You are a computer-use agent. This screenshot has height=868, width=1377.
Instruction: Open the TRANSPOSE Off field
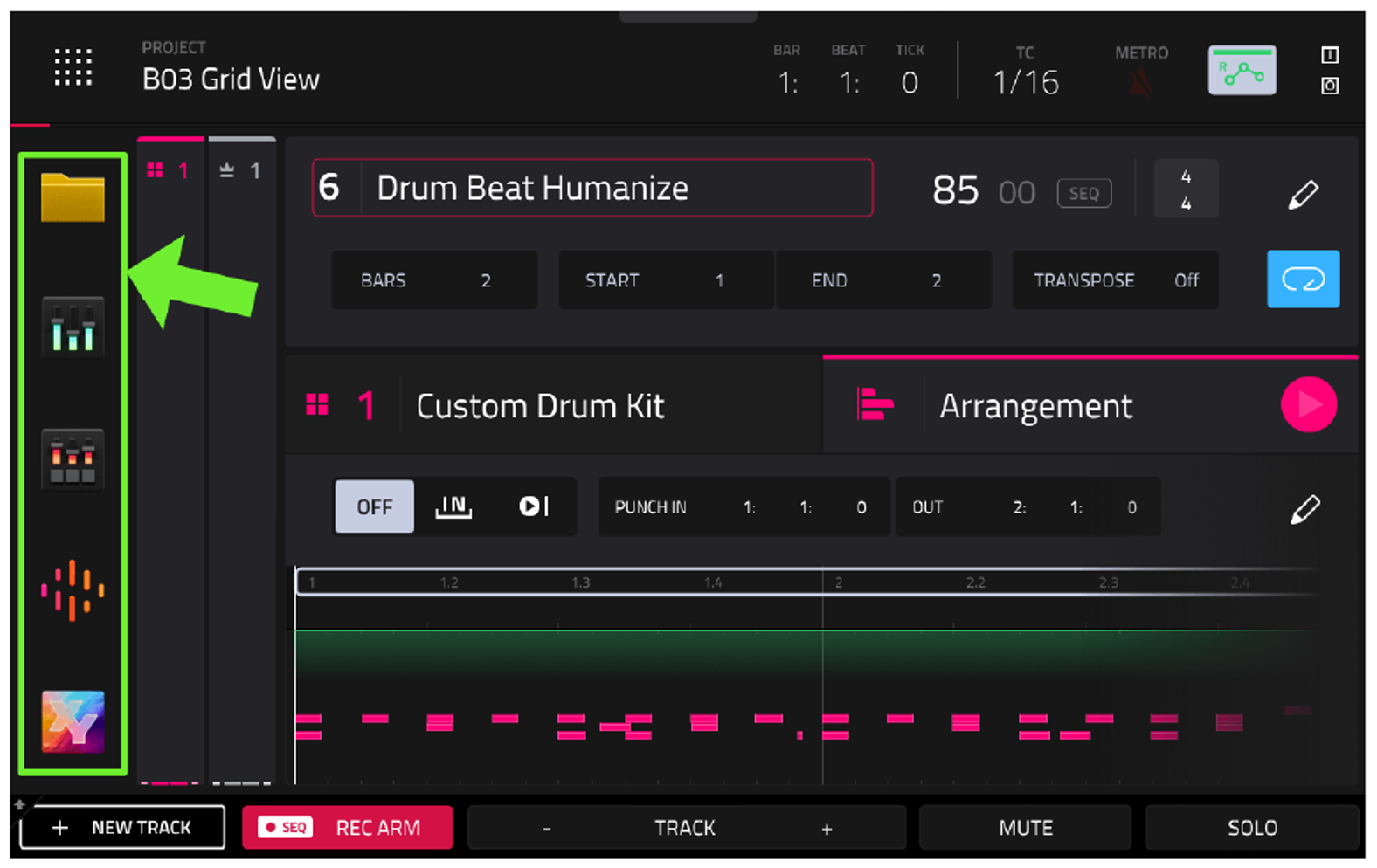[1115, 280]
